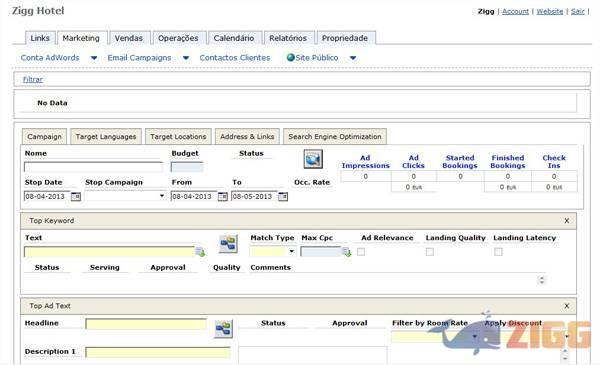This screenshot has width=600, height=365.
Task: Click the Started Bookings column header
Action: tap(460, 162)
